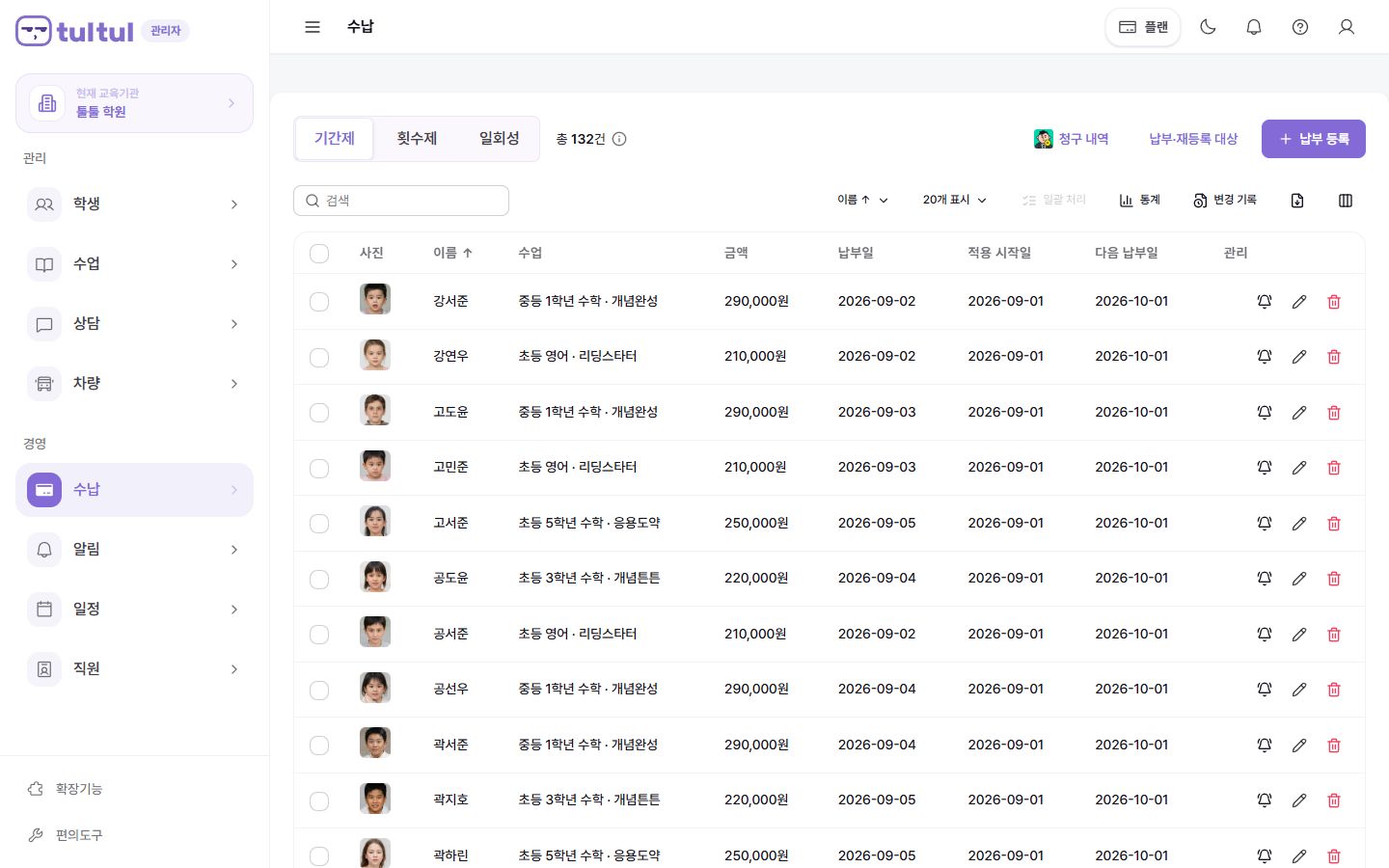Screen dimensions: 1389x868
Task: Send reminder bell for 공서준 row
Action: point(1265,635)
